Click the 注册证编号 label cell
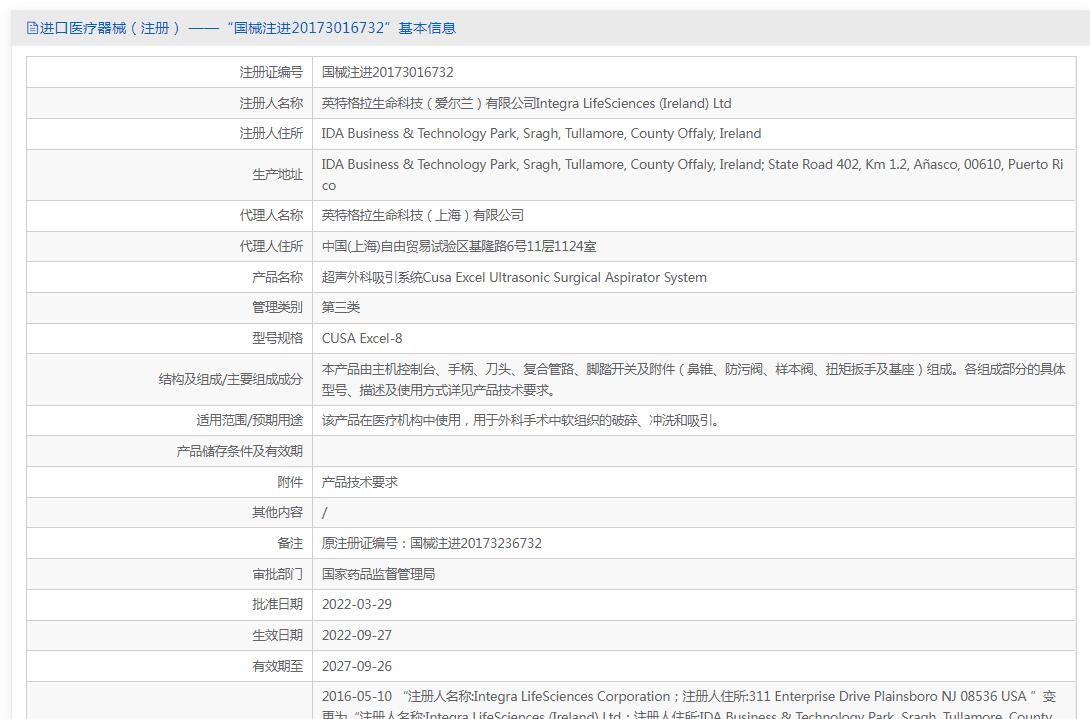The image size is (1090, 719). point(170,72)
